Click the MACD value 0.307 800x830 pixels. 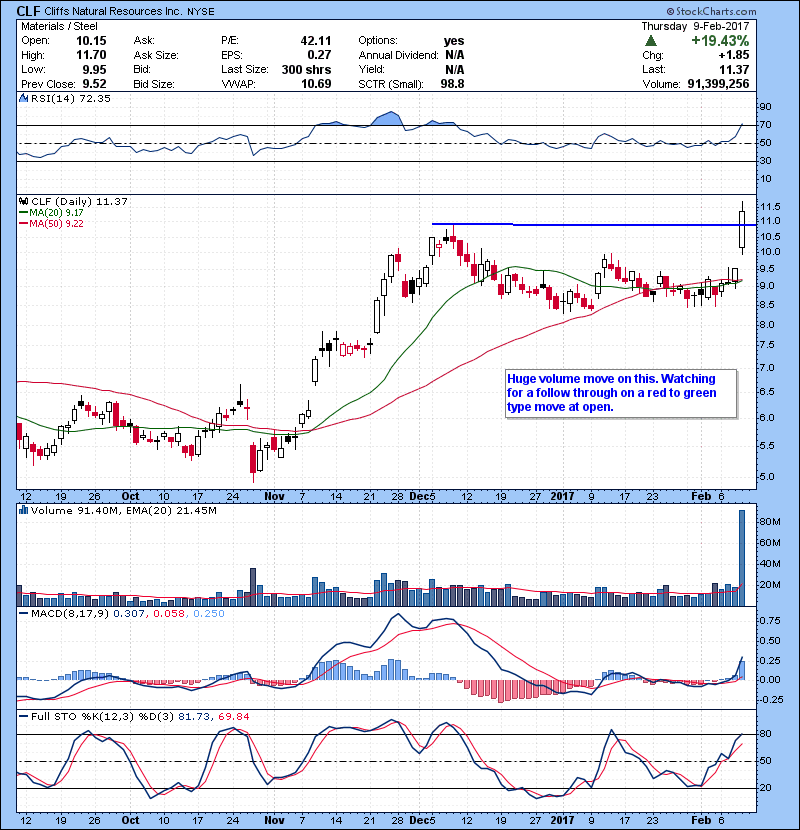(x=128, y=614)
